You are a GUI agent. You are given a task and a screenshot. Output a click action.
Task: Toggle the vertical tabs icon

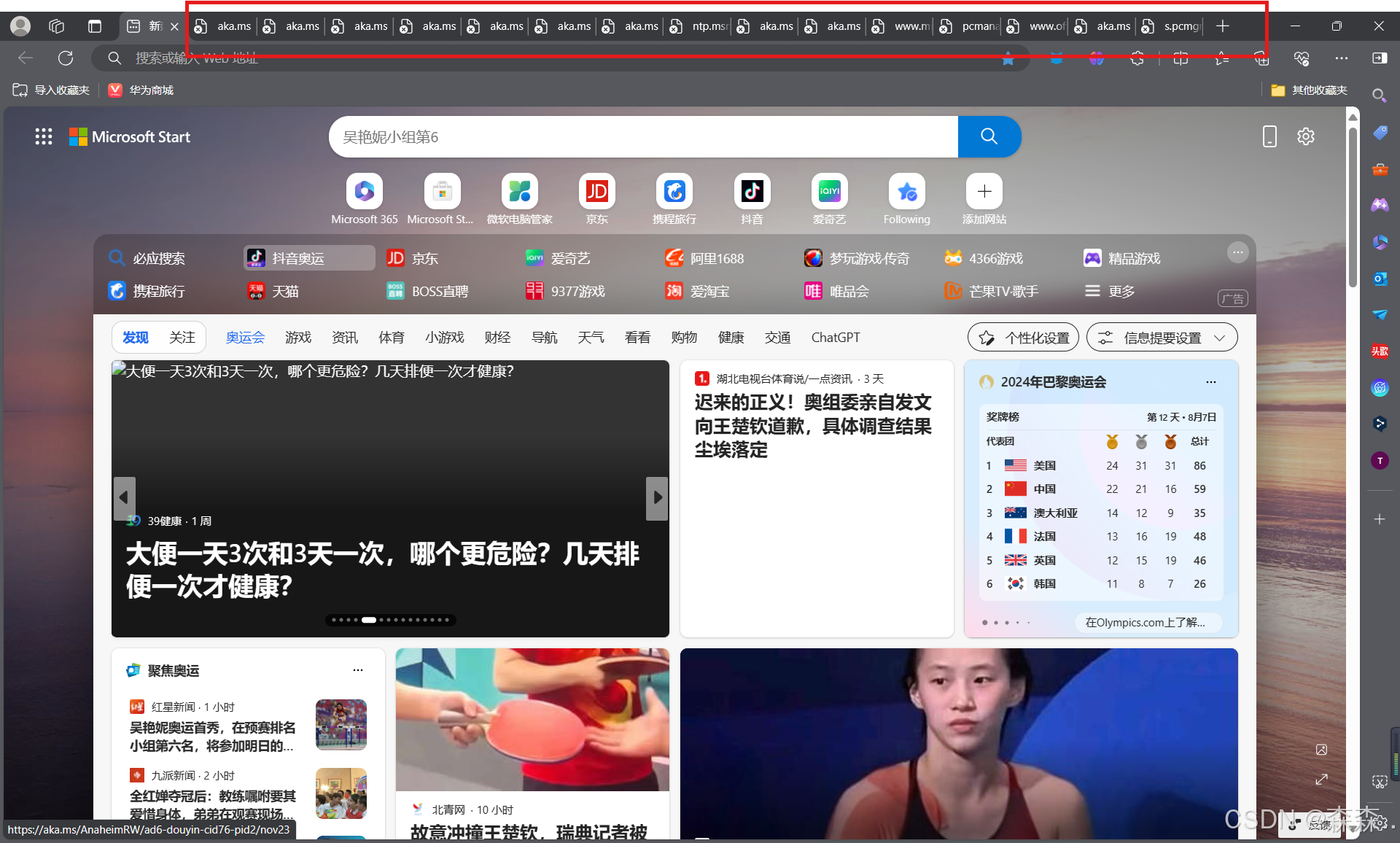(95, 26)
